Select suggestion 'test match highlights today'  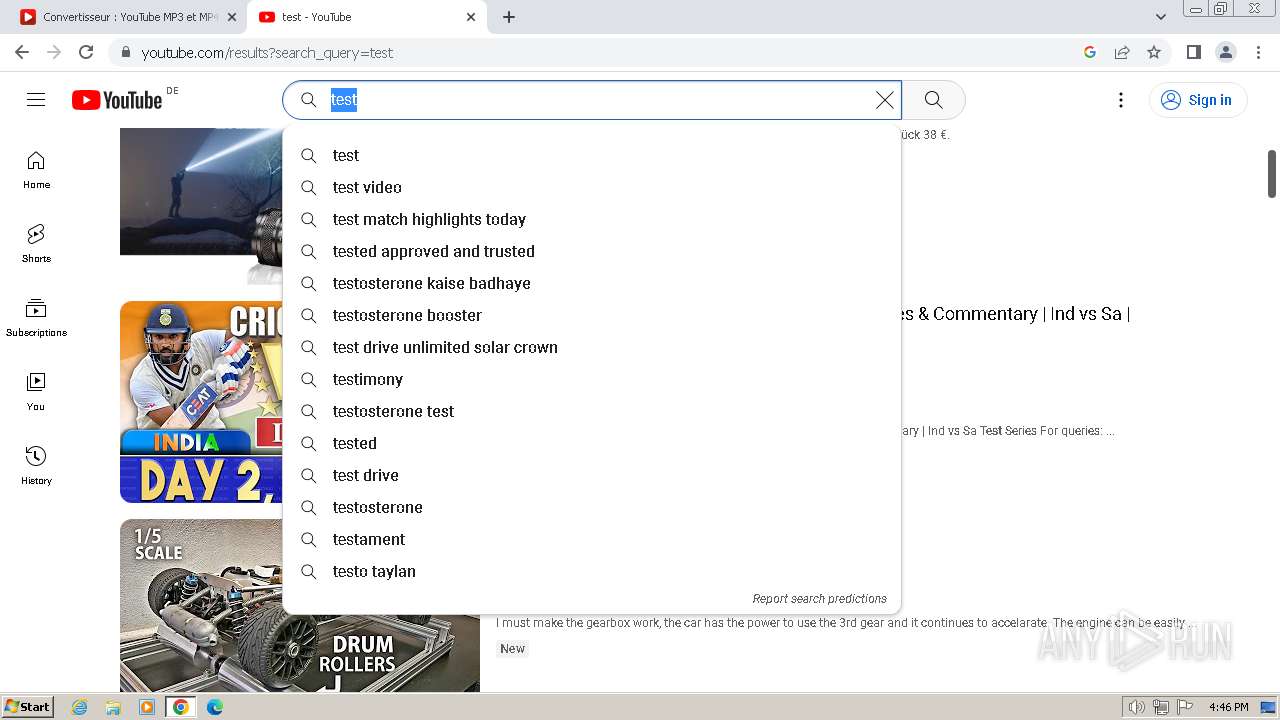pos(592,219)
